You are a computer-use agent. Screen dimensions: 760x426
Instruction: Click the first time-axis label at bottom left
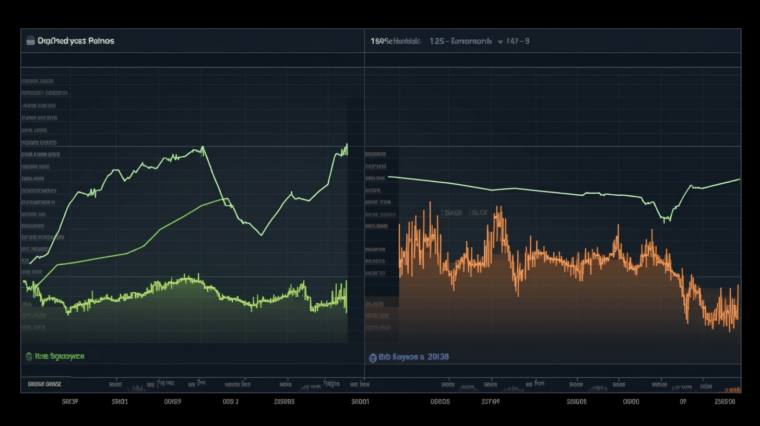(70, 402)
